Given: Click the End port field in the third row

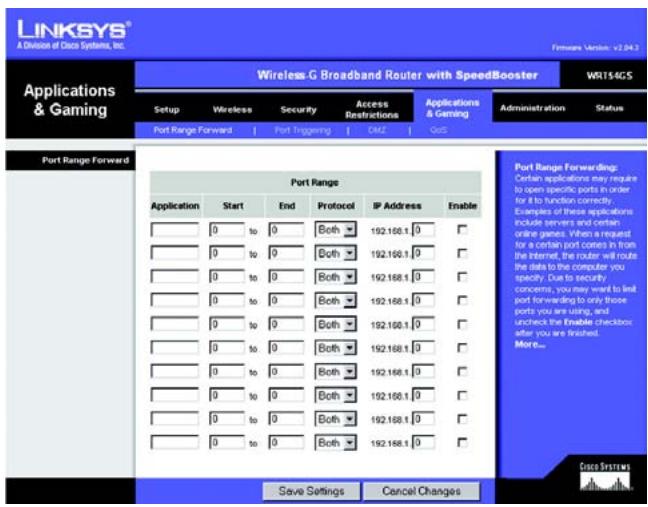Looking at the screenshot, I should [x=286, y=277].
